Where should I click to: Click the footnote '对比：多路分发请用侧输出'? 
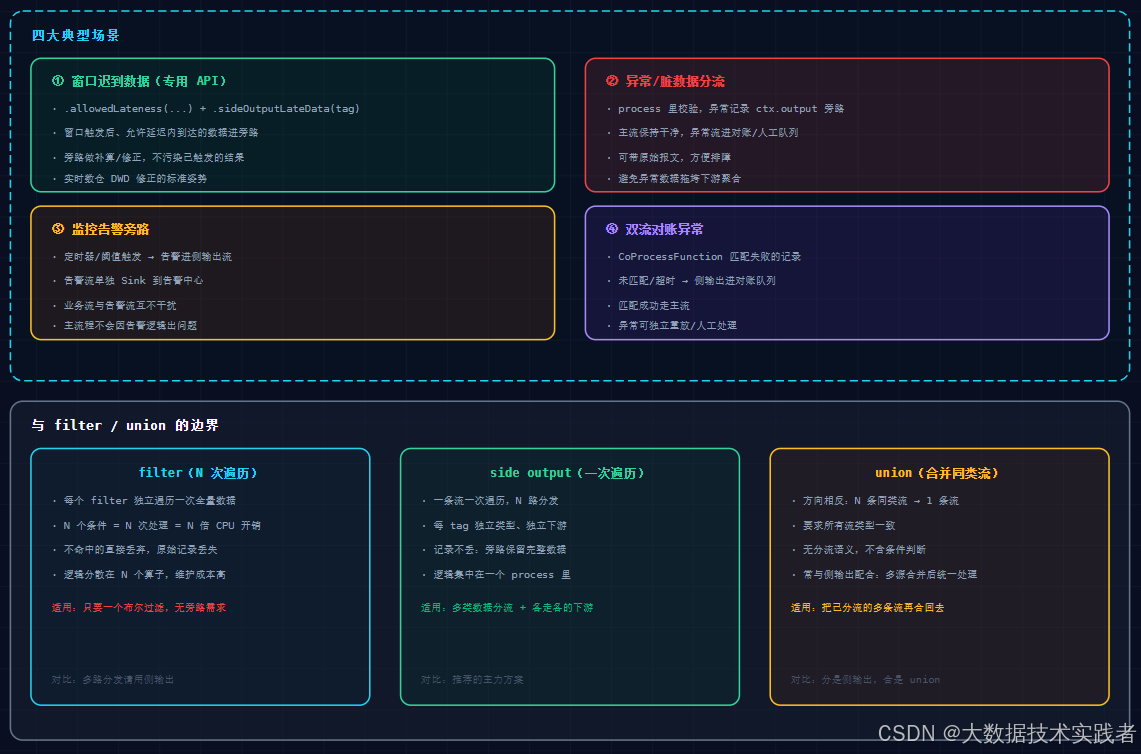[x=112, y=679]
